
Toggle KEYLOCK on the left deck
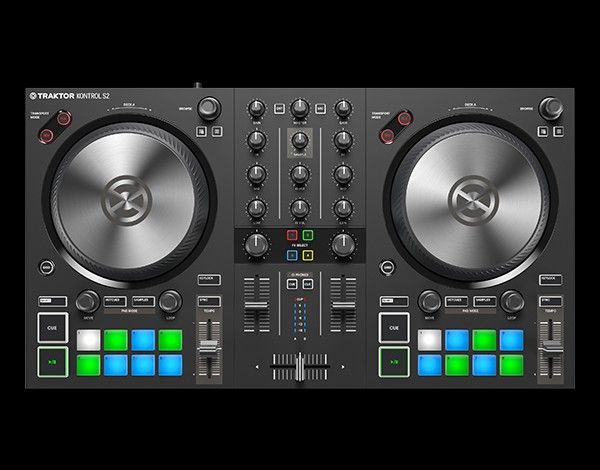209,280
